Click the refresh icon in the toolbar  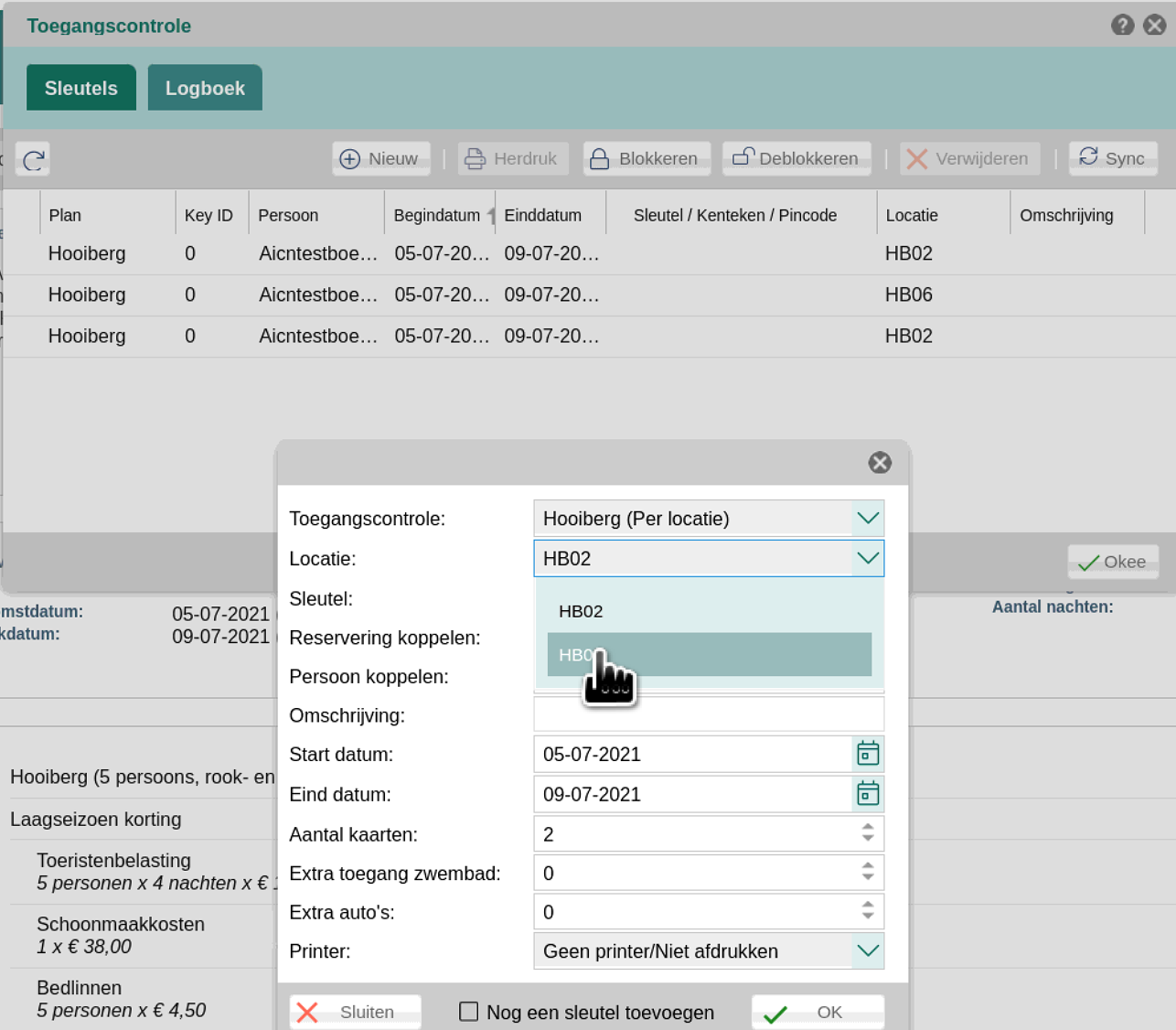click(34, 160)
